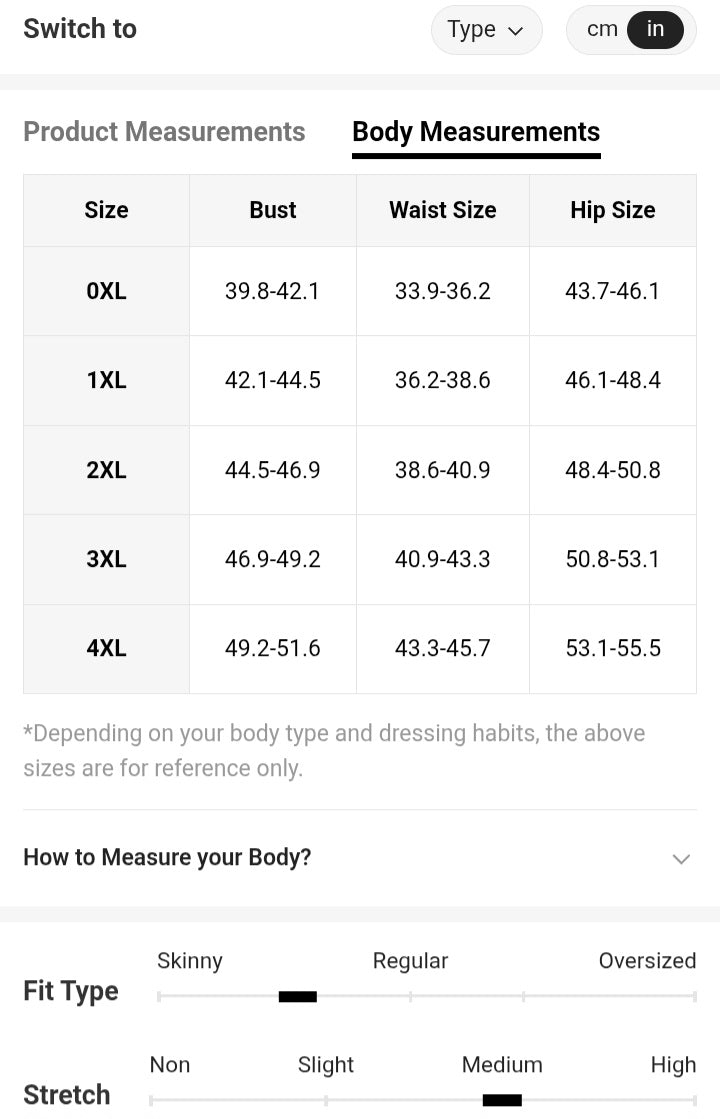The image size is (720, 1119).
Task: Select the 1XL size row
Action: pos(106,380)
